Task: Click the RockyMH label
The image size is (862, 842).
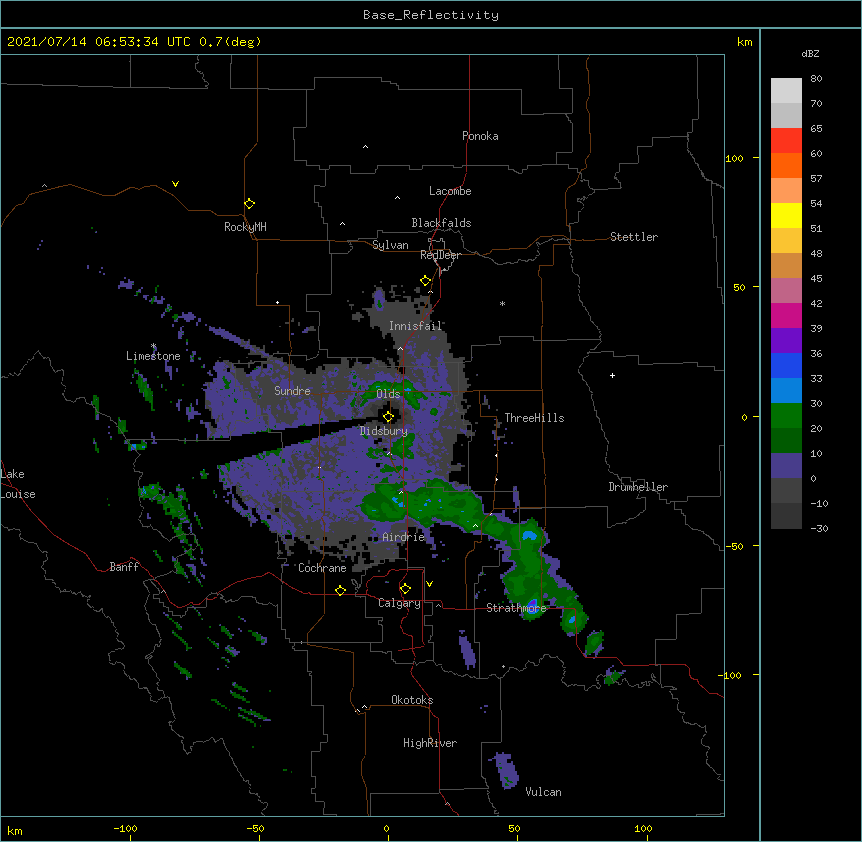Action: coord(245,227)
